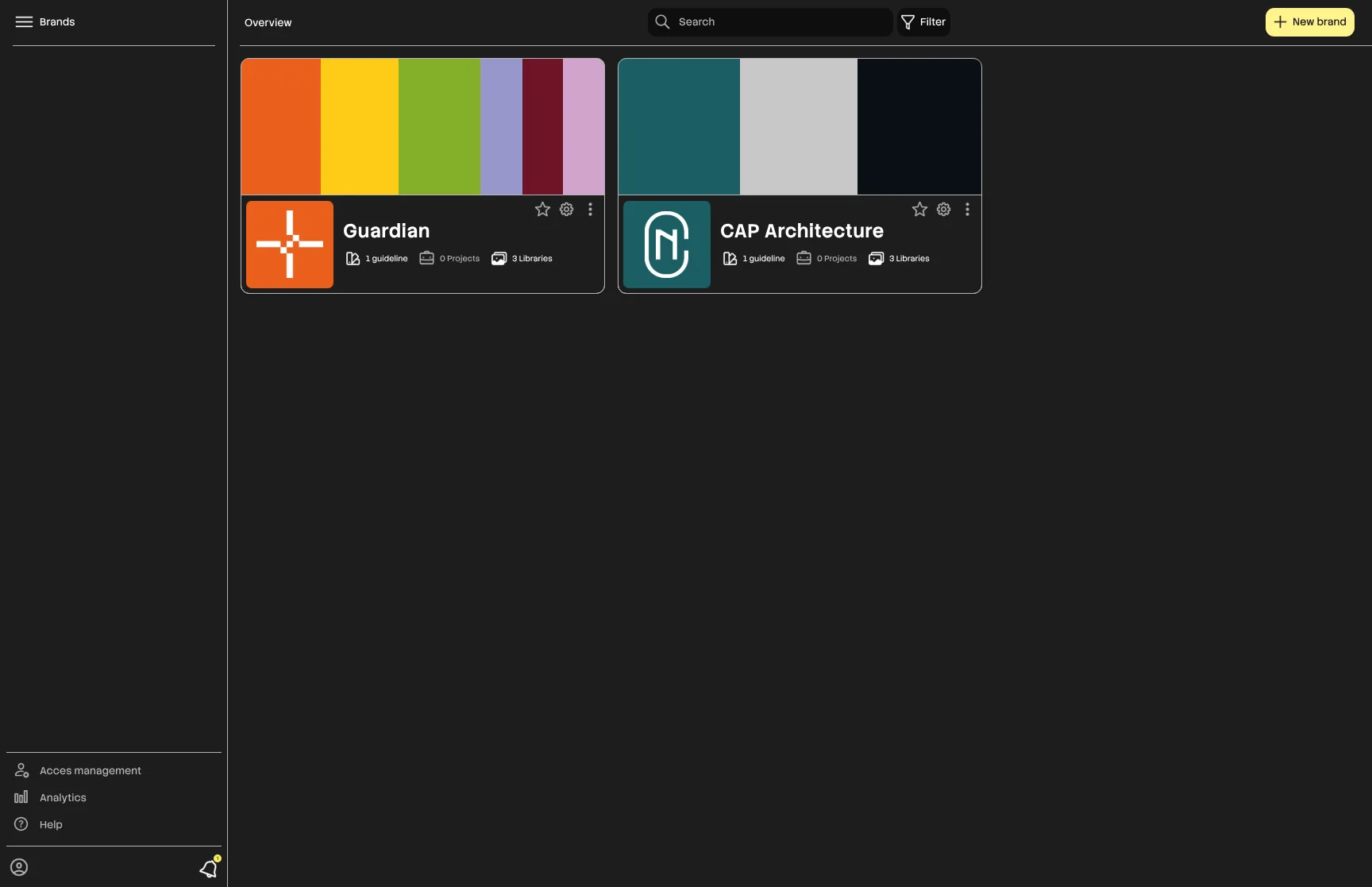Open the CAP Architecture brand title

coord(802,231)
